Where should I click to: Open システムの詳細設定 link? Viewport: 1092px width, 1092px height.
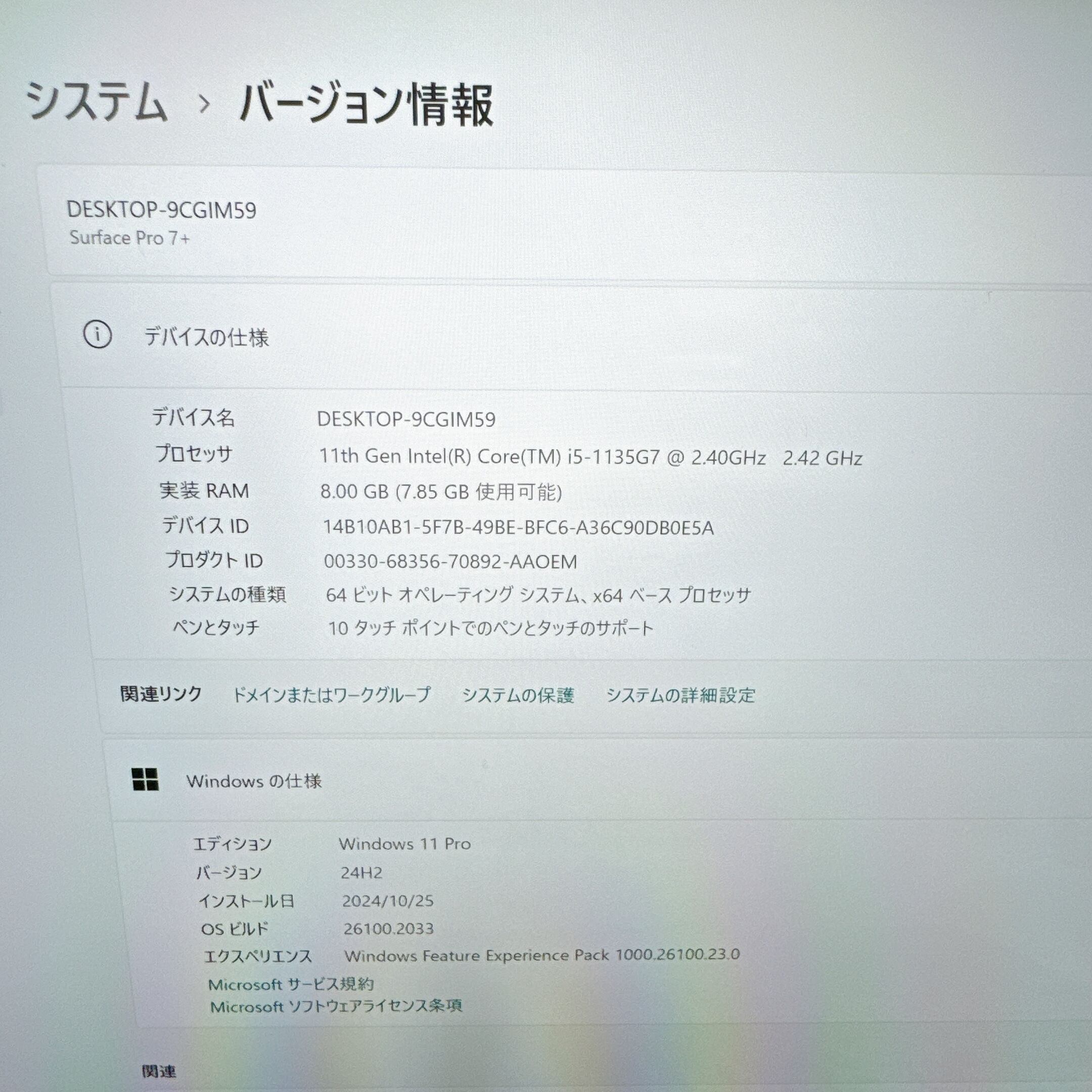(x=680, y=695)
